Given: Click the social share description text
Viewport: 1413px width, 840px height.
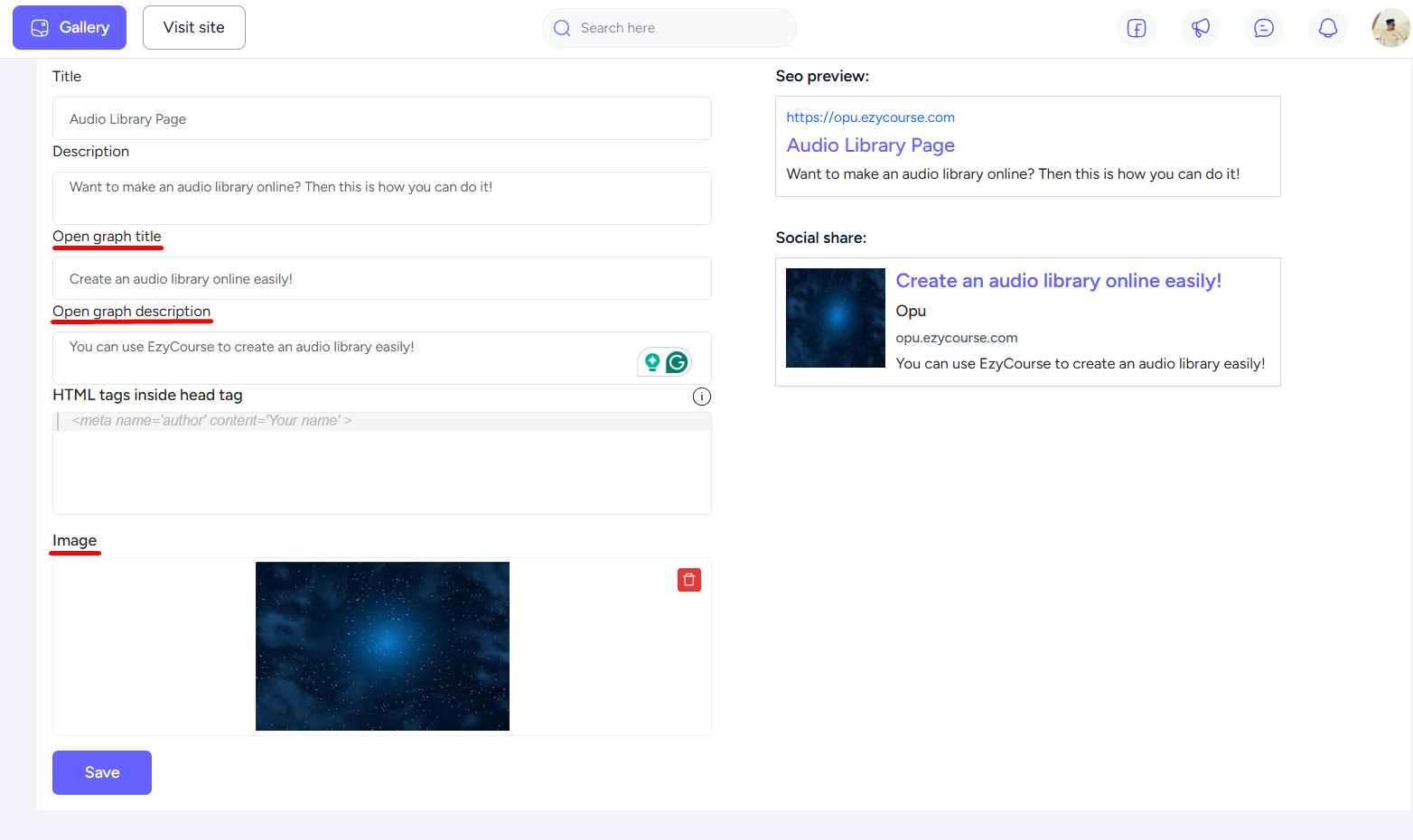Looking at the screenshot, I should pos(1081,363).
